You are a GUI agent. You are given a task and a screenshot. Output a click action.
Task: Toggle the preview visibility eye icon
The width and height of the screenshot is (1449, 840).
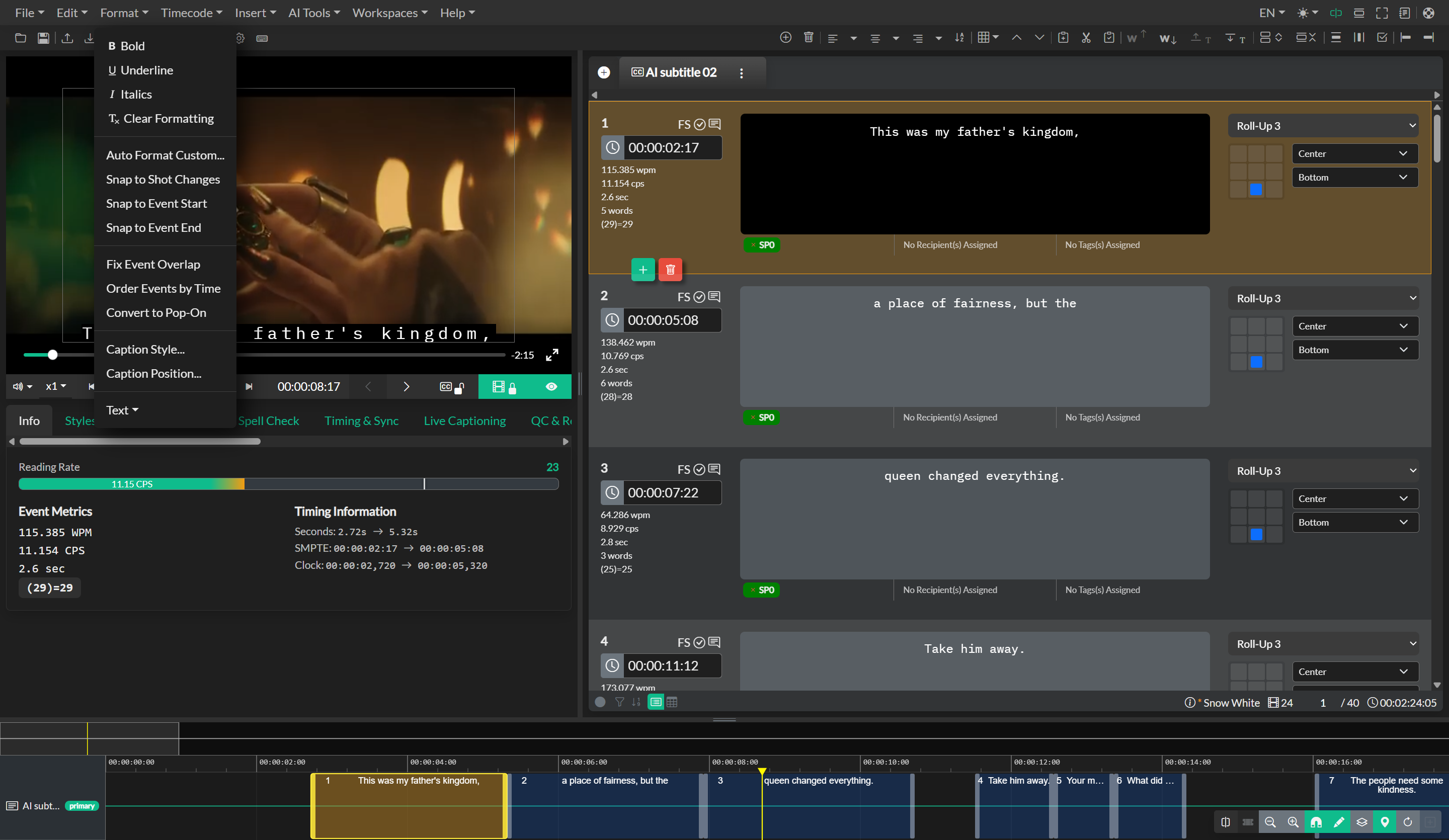click(x=551, y=386)
